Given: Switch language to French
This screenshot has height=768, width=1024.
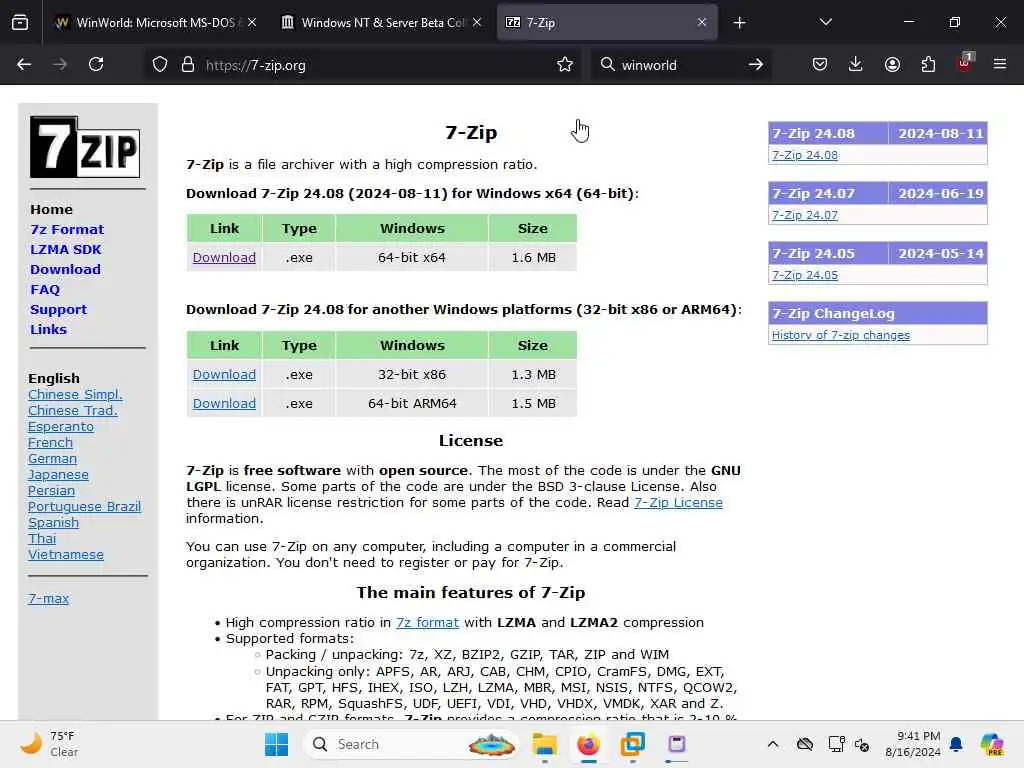Looking at the screenshot, I should (x=50, y=443).
